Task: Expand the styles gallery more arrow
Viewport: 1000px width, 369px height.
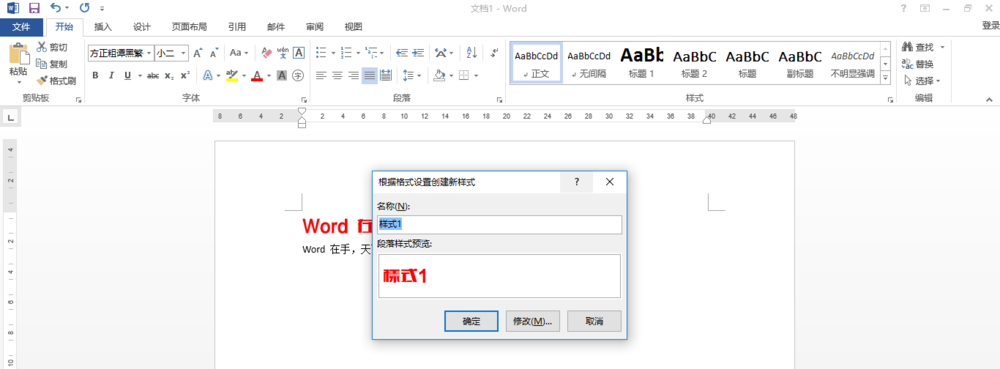Action: pos(885,78)
